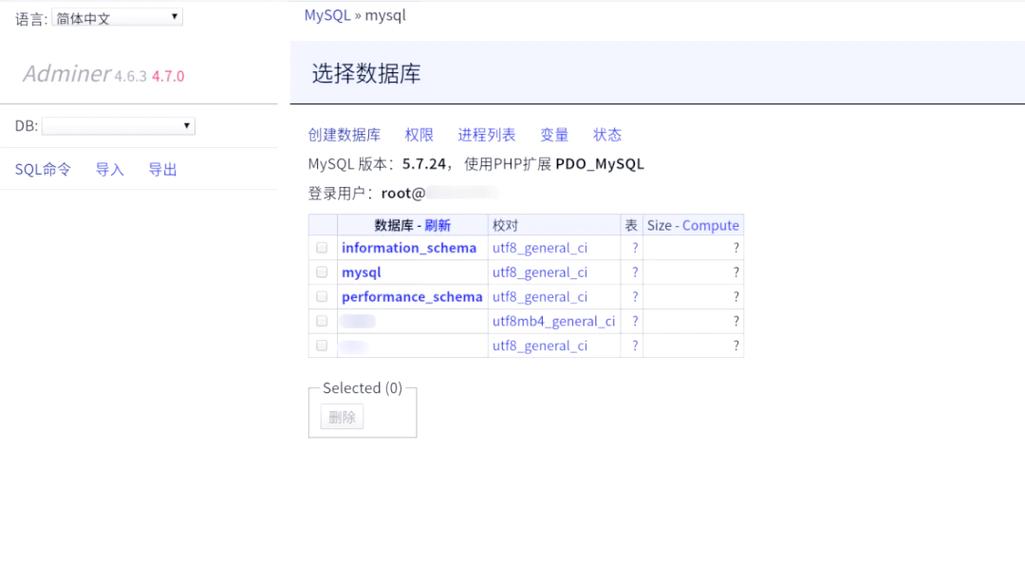Click the 表 column header
Screen dimensions: 1025x580
click(x=631, y=226)
